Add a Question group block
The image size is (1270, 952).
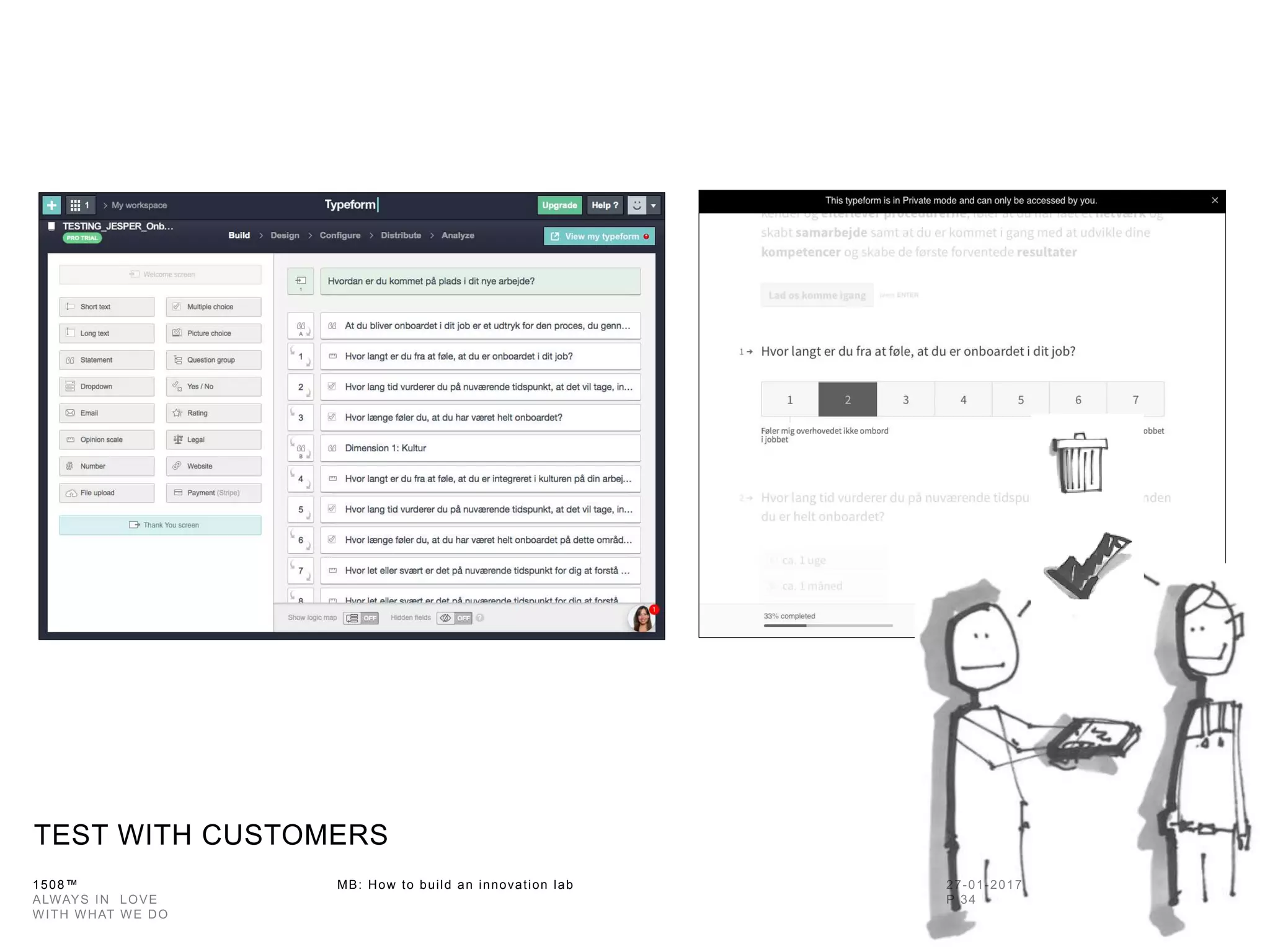click(213, 360)
